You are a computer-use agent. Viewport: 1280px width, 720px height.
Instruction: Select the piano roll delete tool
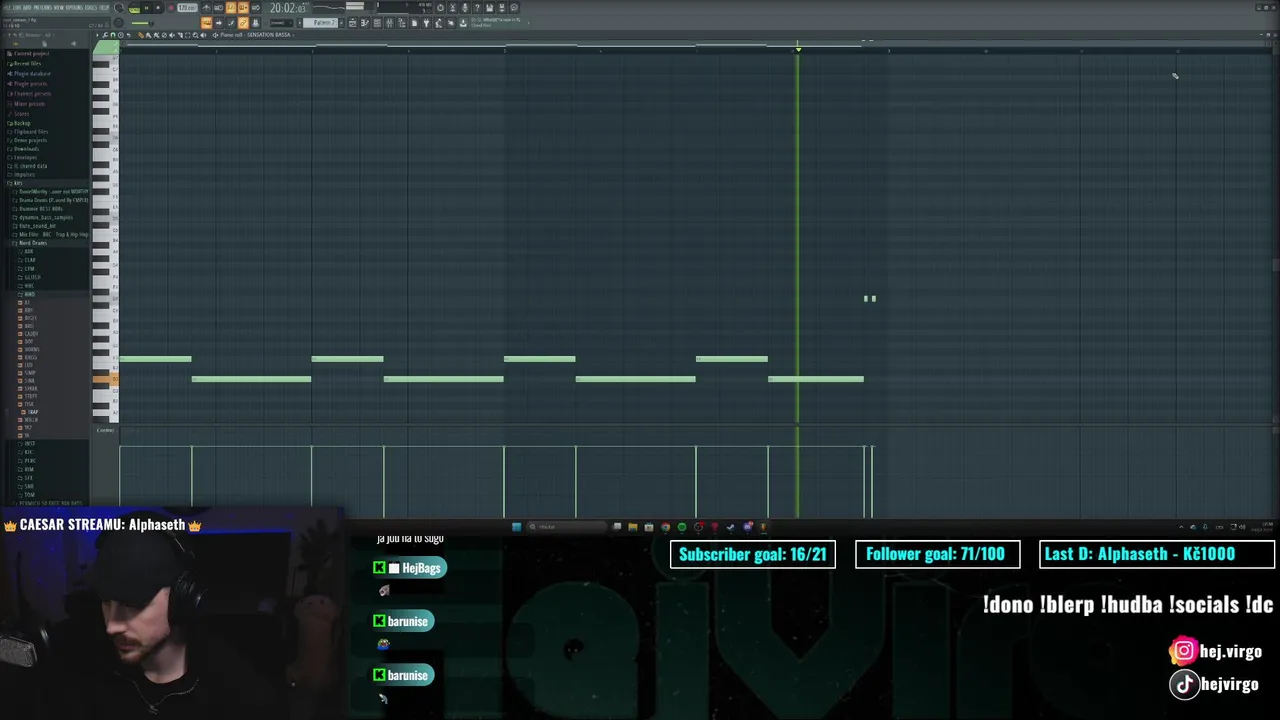[x=164, y=35]
